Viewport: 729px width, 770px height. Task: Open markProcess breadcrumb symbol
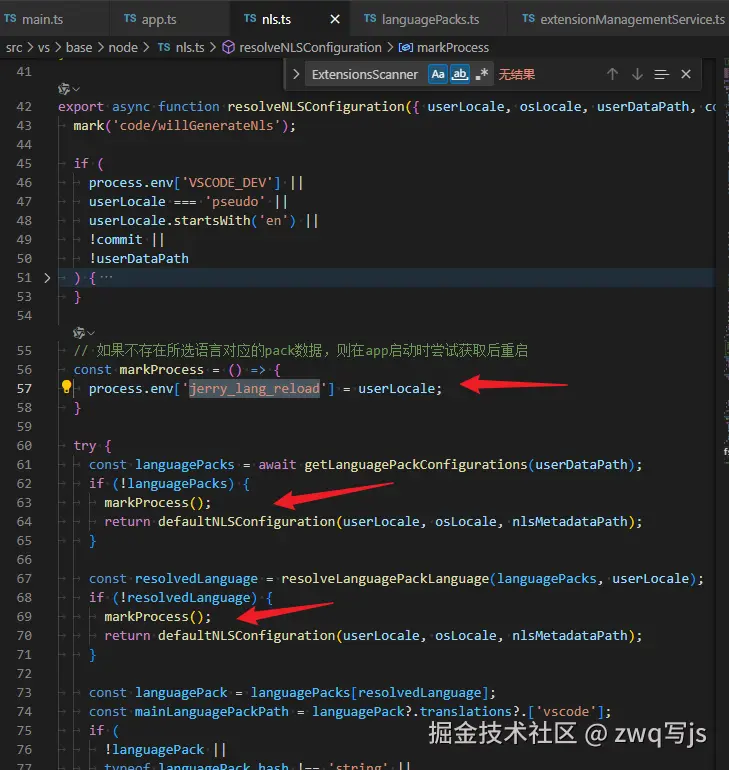pos(444,48)
